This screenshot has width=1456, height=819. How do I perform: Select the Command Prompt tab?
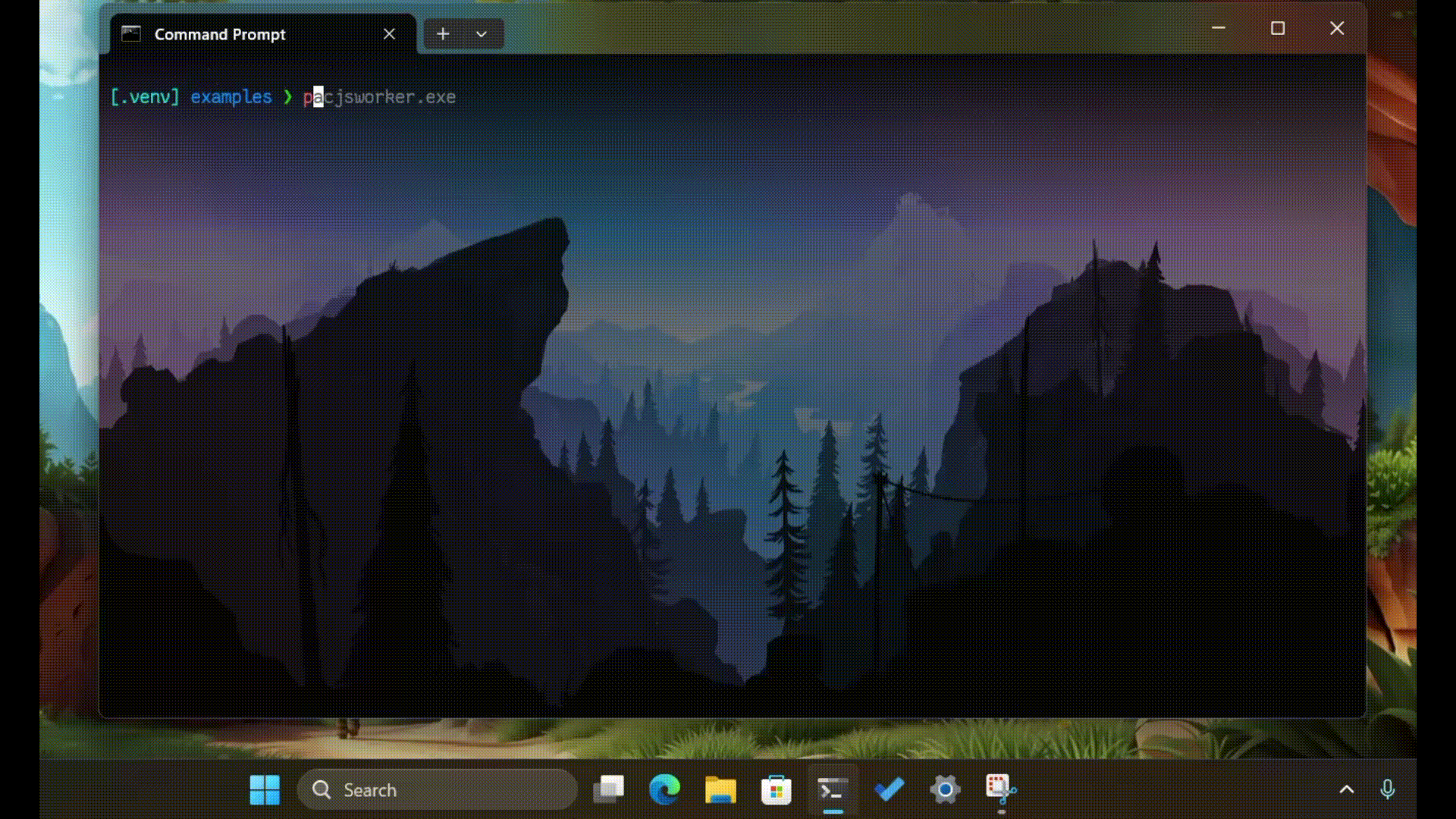coord(263,34)
